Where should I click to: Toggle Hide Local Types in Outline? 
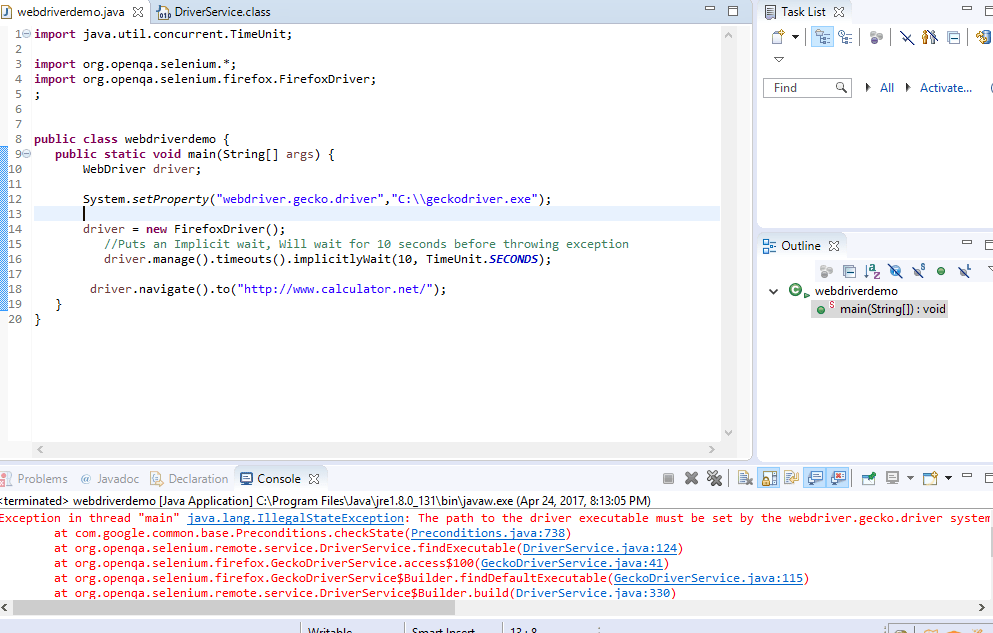[x=964, y=272]
